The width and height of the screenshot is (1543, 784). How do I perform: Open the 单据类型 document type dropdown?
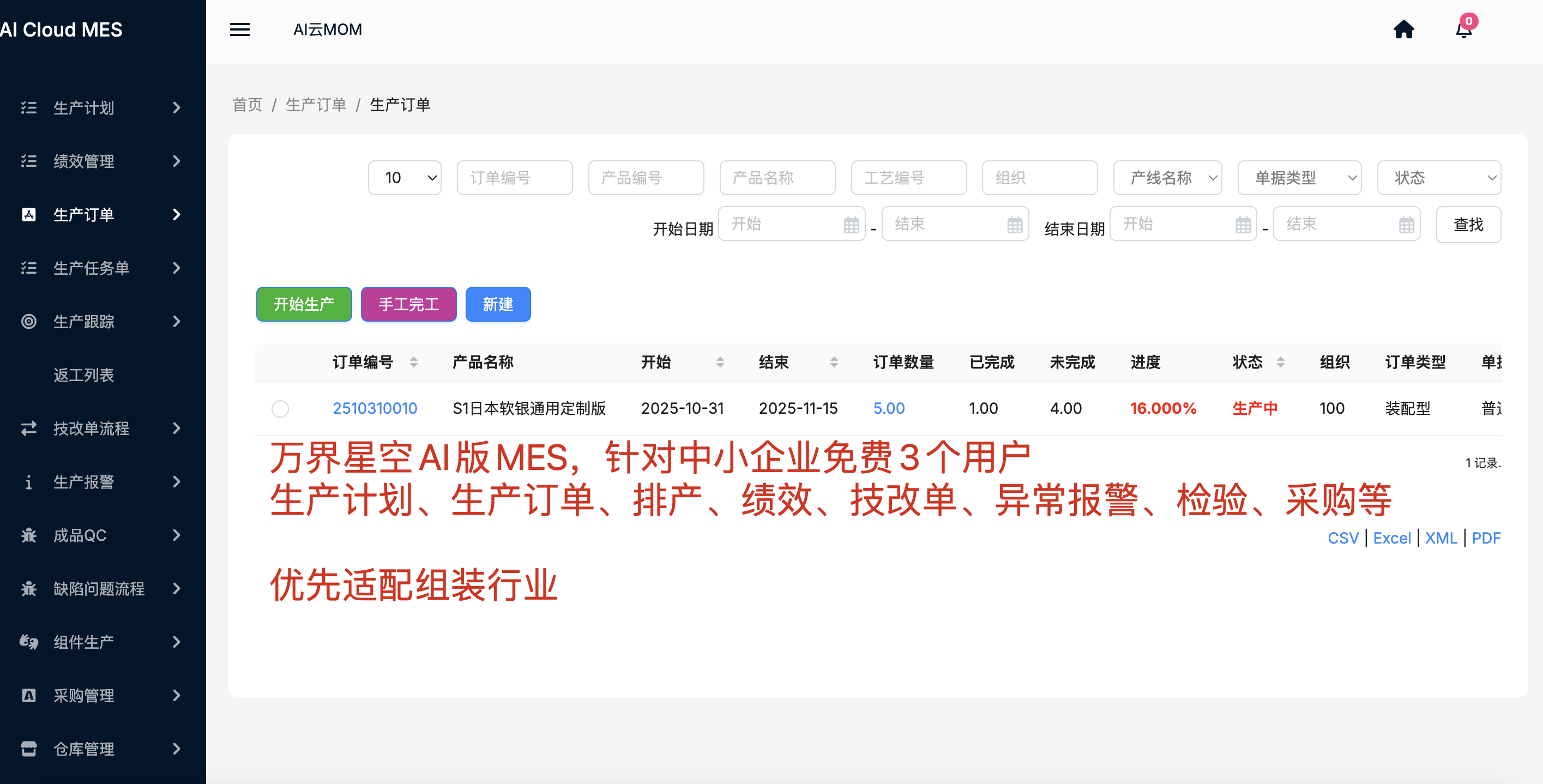click(1300, 177)
